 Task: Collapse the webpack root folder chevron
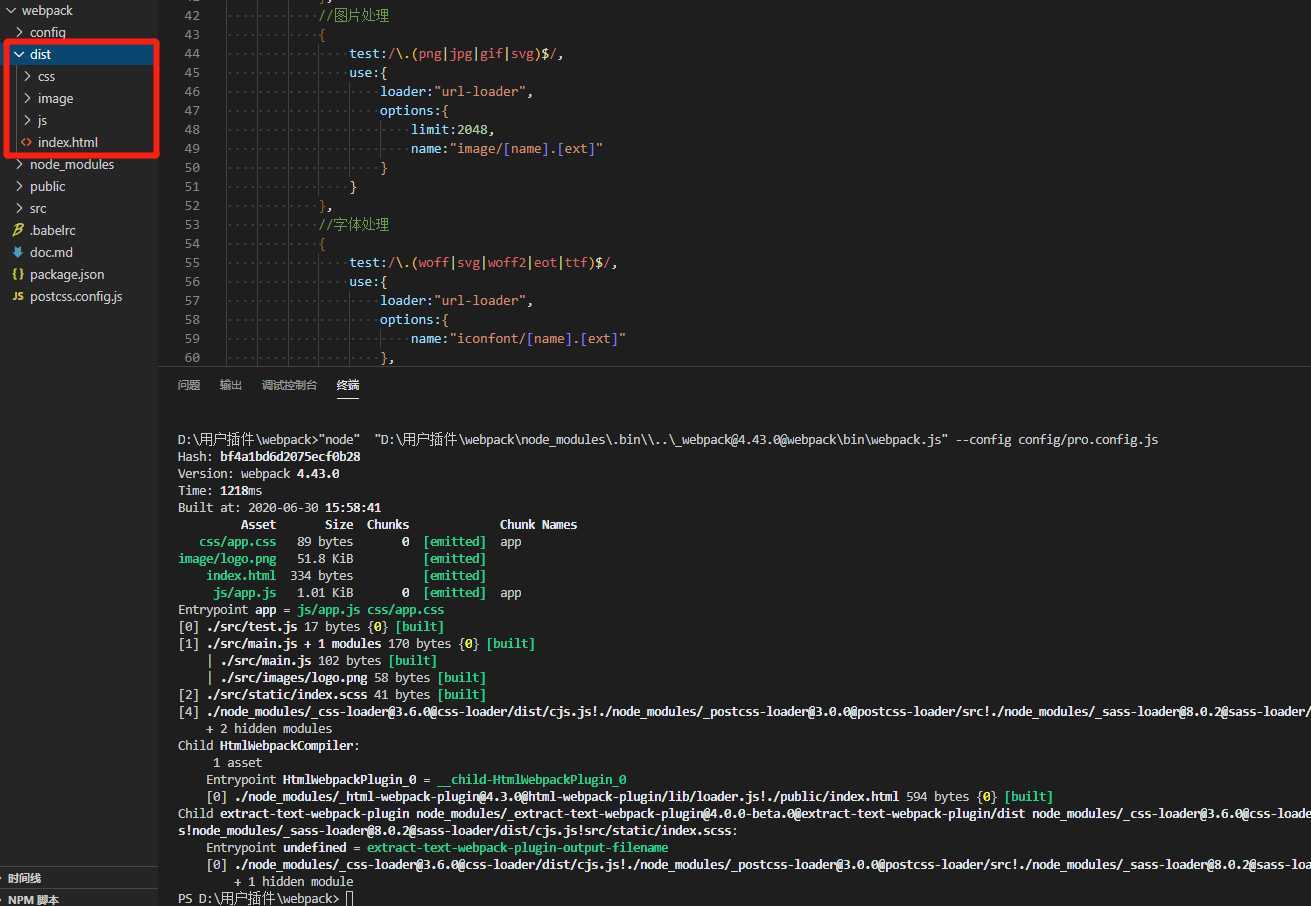point(11,11)
